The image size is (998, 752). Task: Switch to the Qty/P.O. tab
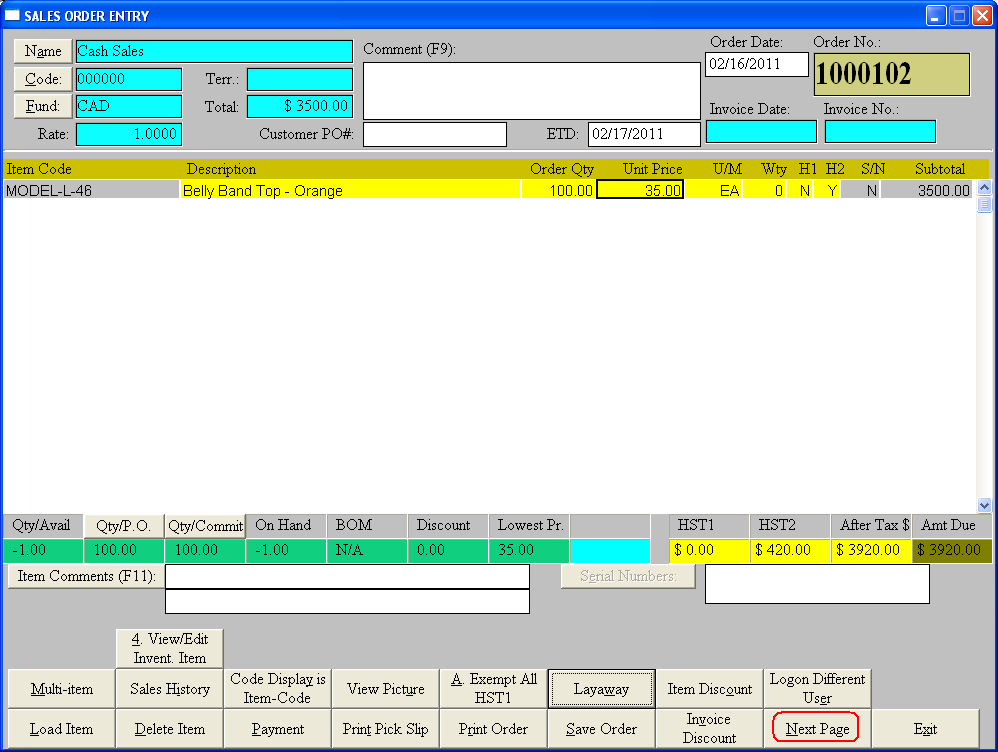pyautogui.click(x=124, y=526)
